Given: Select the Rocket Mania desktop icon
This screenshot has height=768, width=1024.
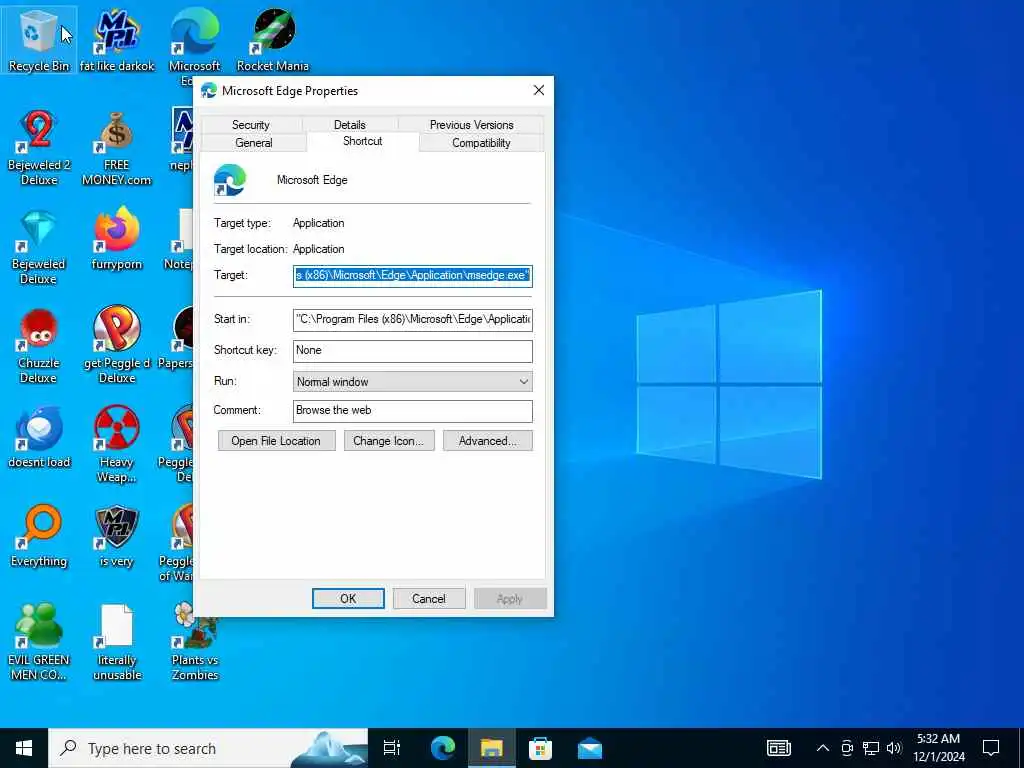Looking at the screenshot, I should coord(273,39).
